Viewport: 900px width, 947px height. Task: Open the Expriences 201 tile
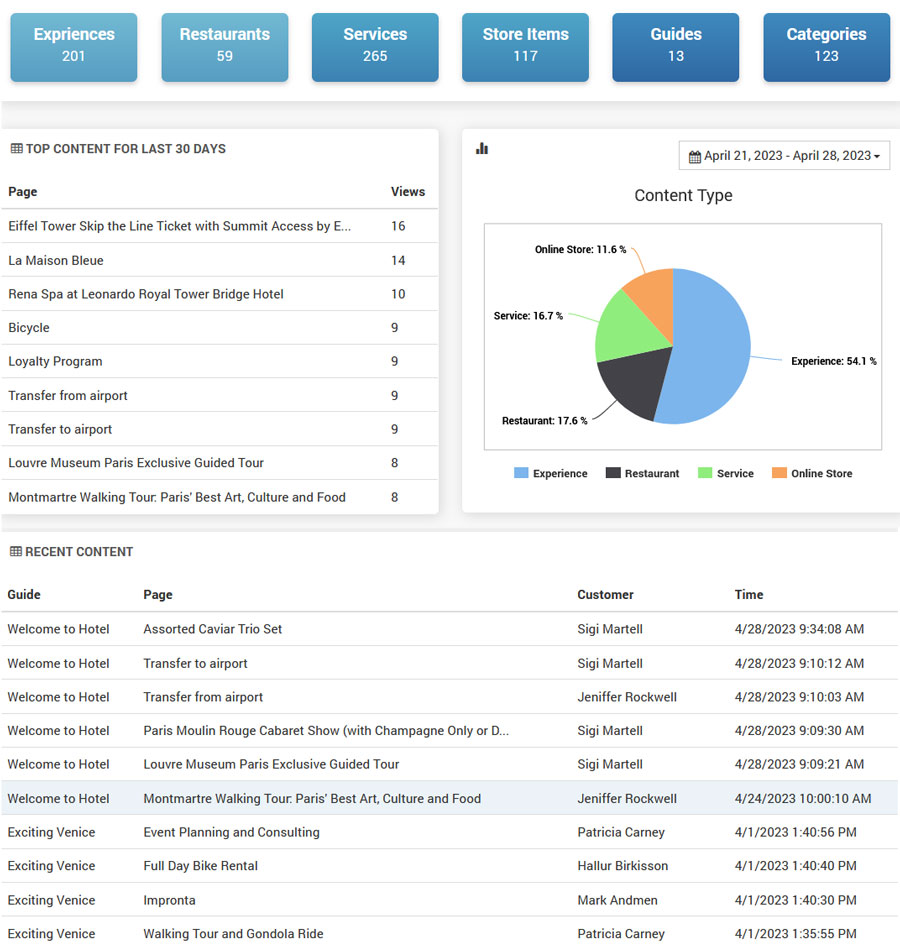coord(74,46)
